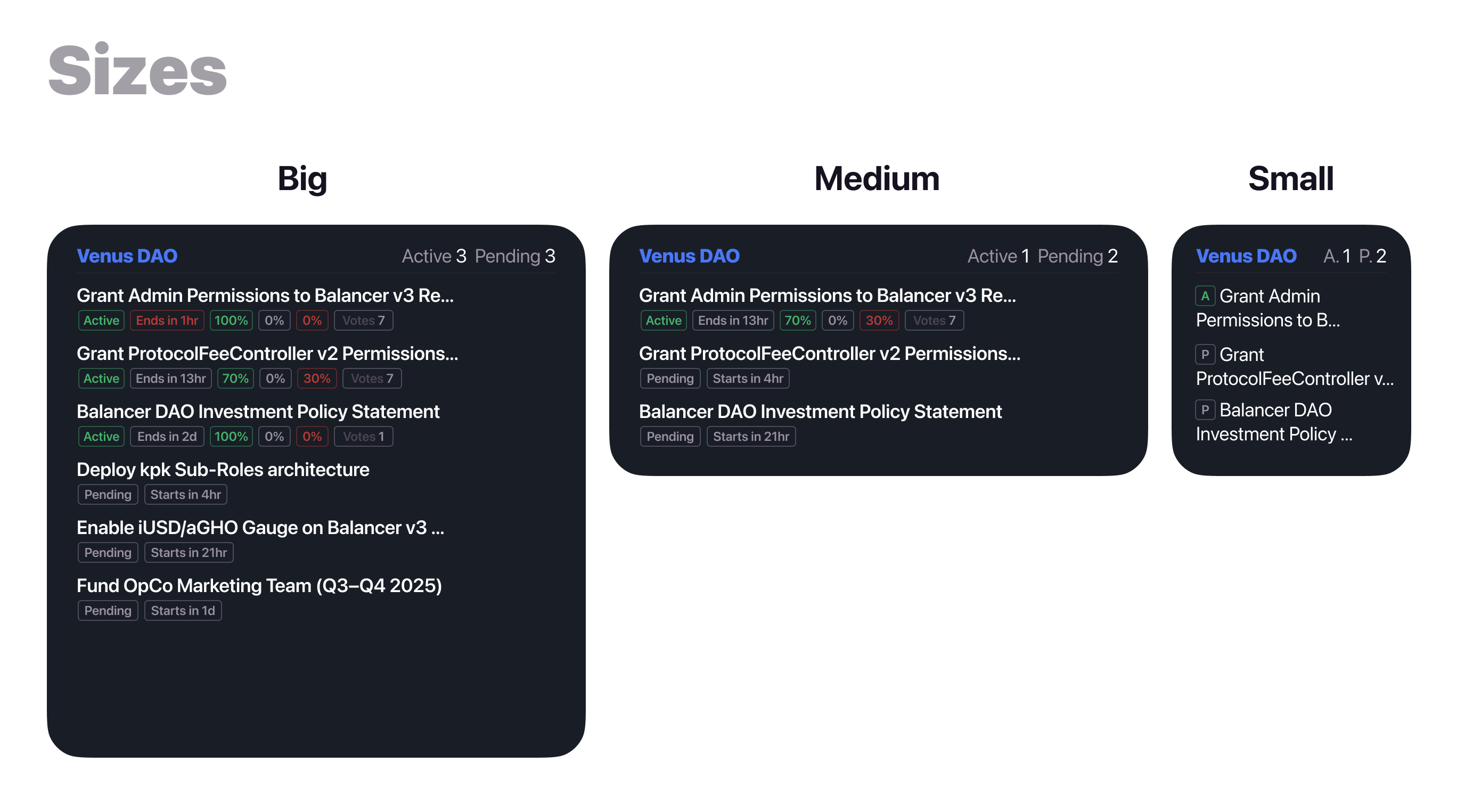Open Venus DAO title in Big widget
This screenshot has height=812, width=1473.
pos(127,256)
